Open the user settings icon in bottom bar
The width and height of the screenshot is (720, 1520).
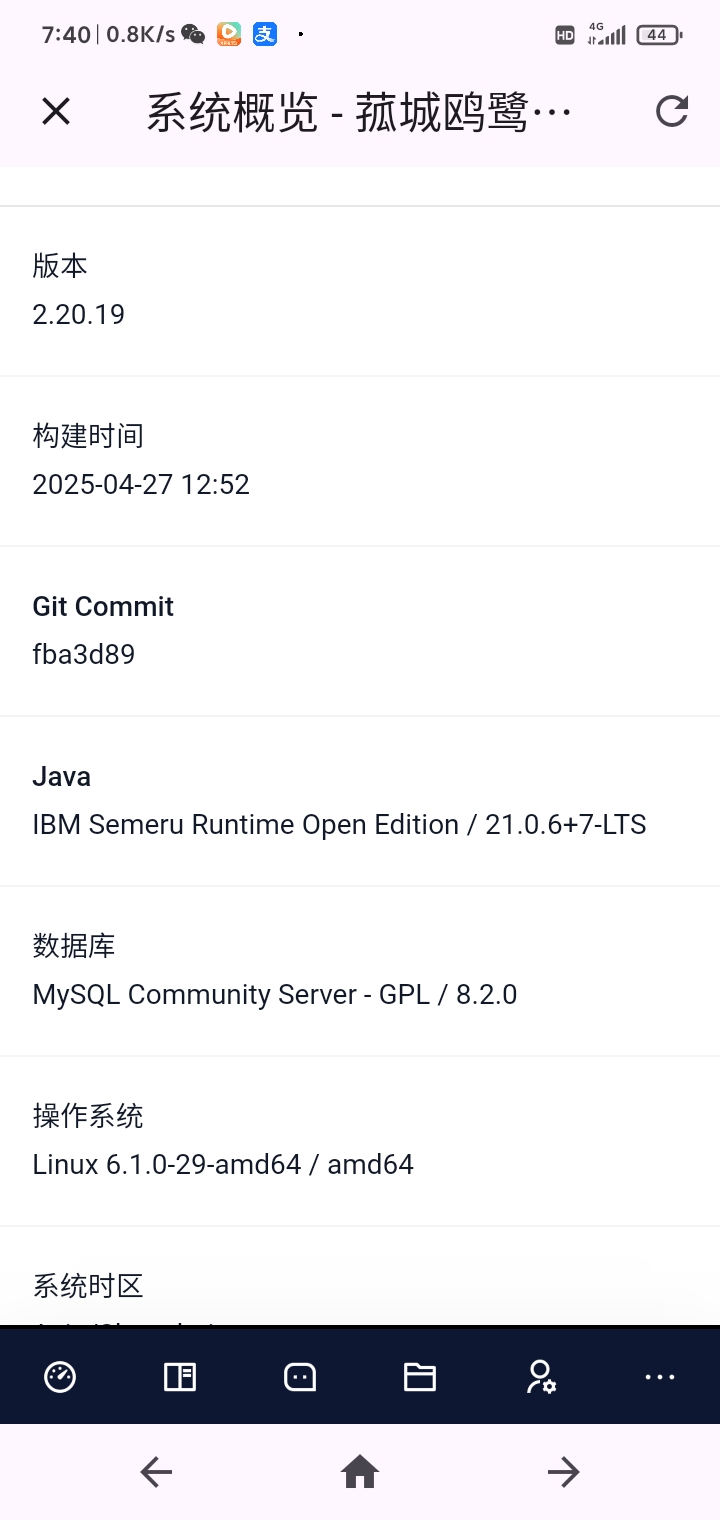pos(541,1377)
